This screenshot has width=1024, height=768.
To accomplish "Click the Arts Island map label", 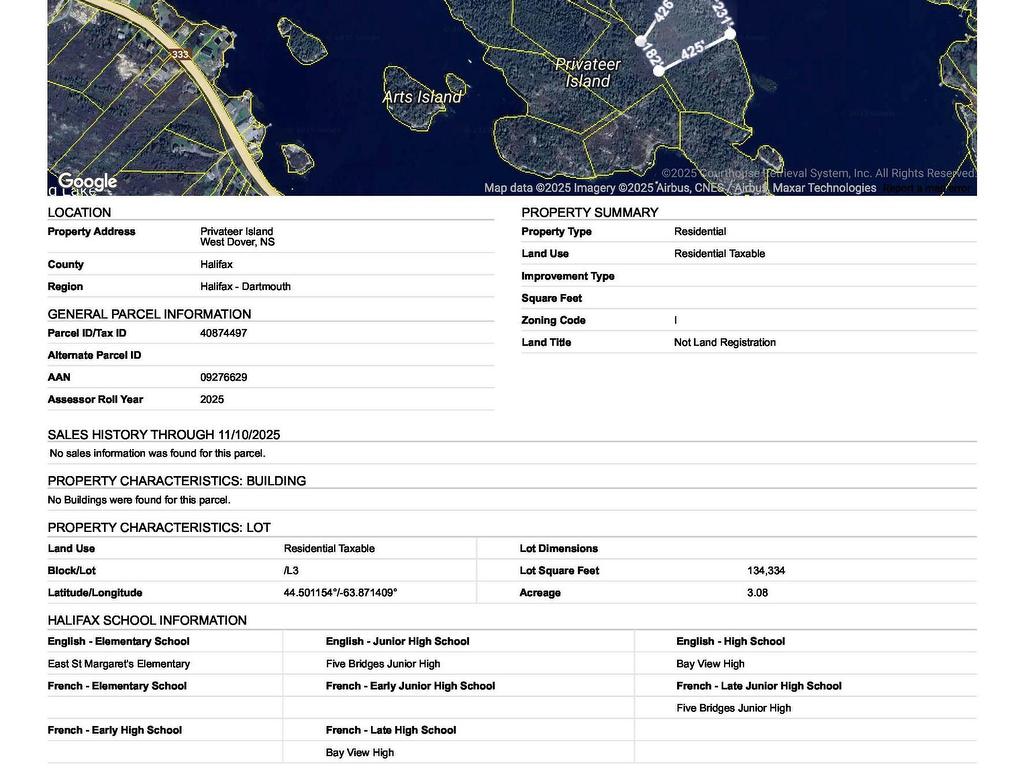I will click(x=422, y=97).
